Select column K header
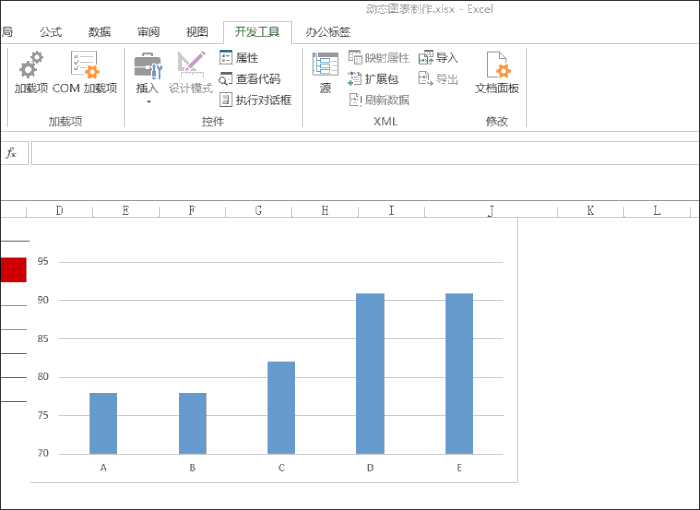 (x=591, y=210)
